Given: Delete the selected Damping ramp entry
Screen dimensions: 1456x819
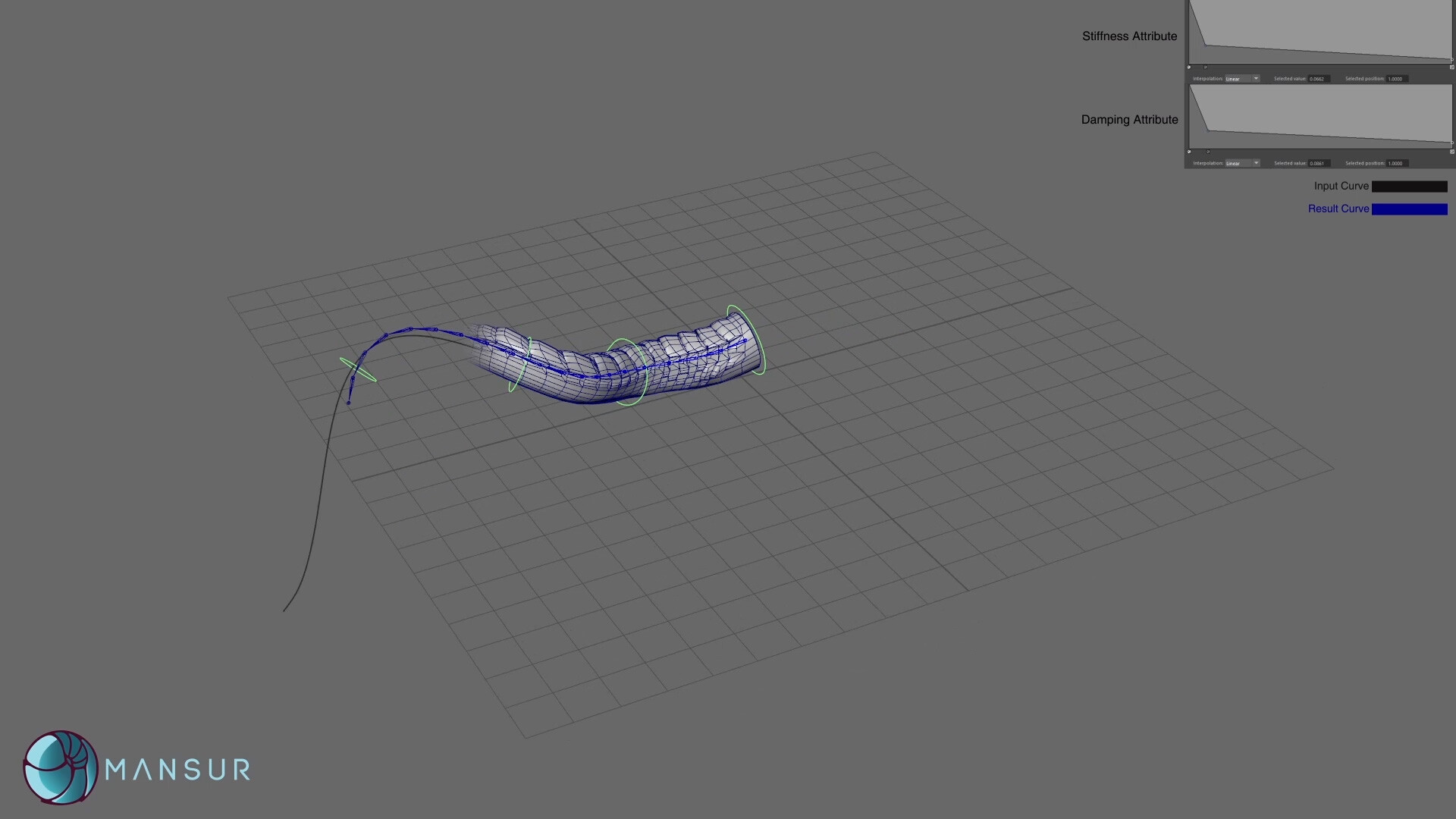Looking at the screenshot, I should [1189, 151].
